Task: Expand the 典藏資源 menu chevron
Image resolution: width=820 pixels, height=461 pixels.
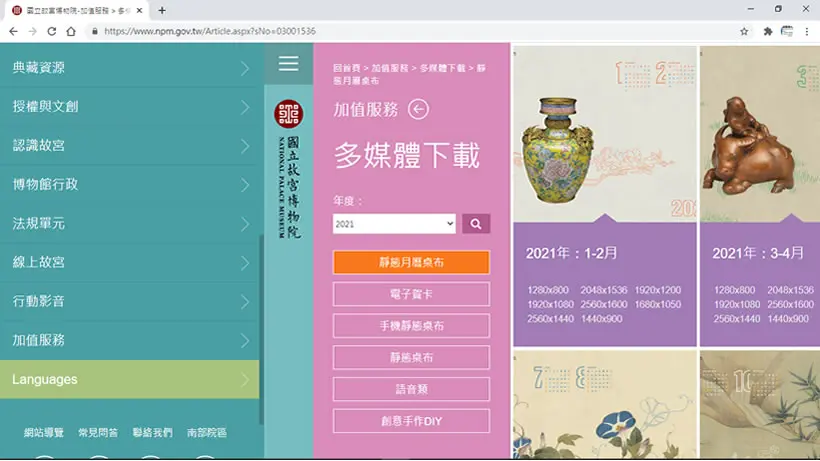Action: pyautogui.click(x=245, y=68)
